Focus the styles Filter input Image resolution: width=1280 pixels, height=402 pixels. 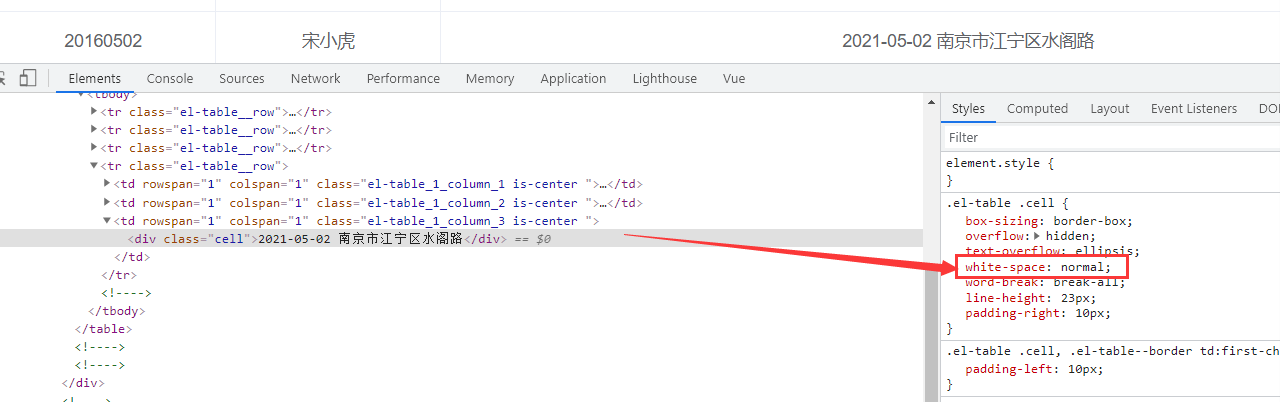[1110, 137]
